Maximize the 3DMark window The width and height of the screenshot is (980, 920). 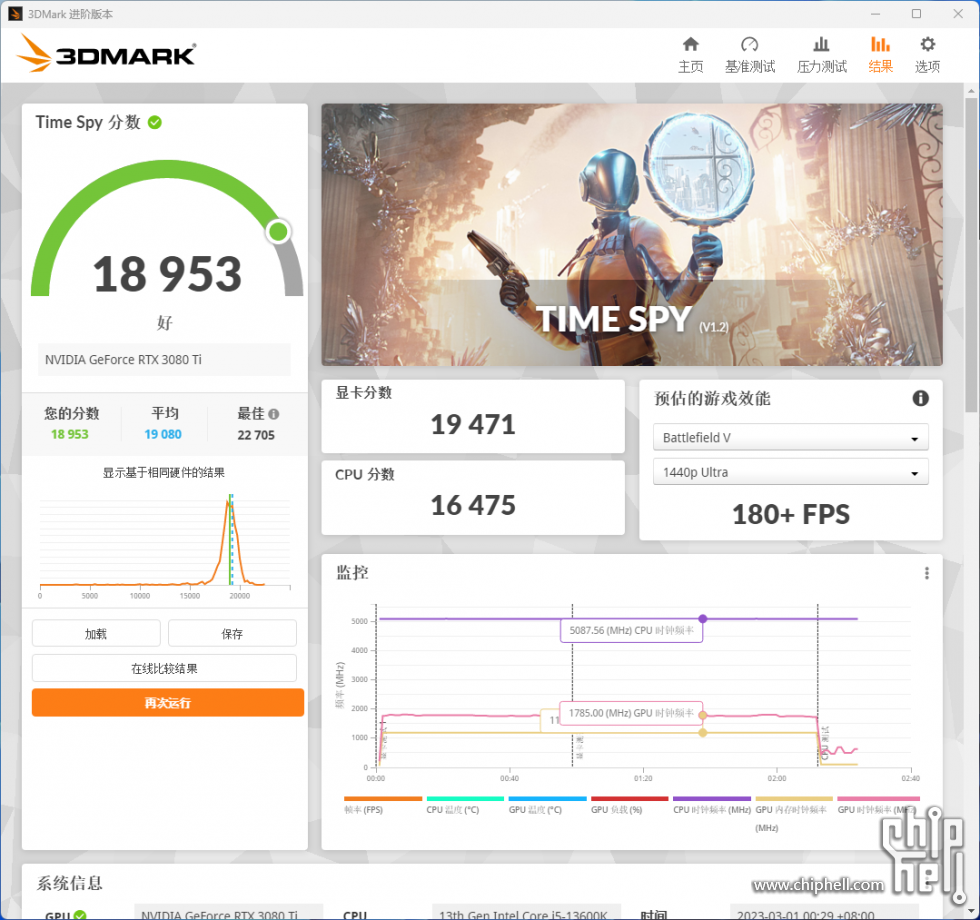tap(916, 14)
